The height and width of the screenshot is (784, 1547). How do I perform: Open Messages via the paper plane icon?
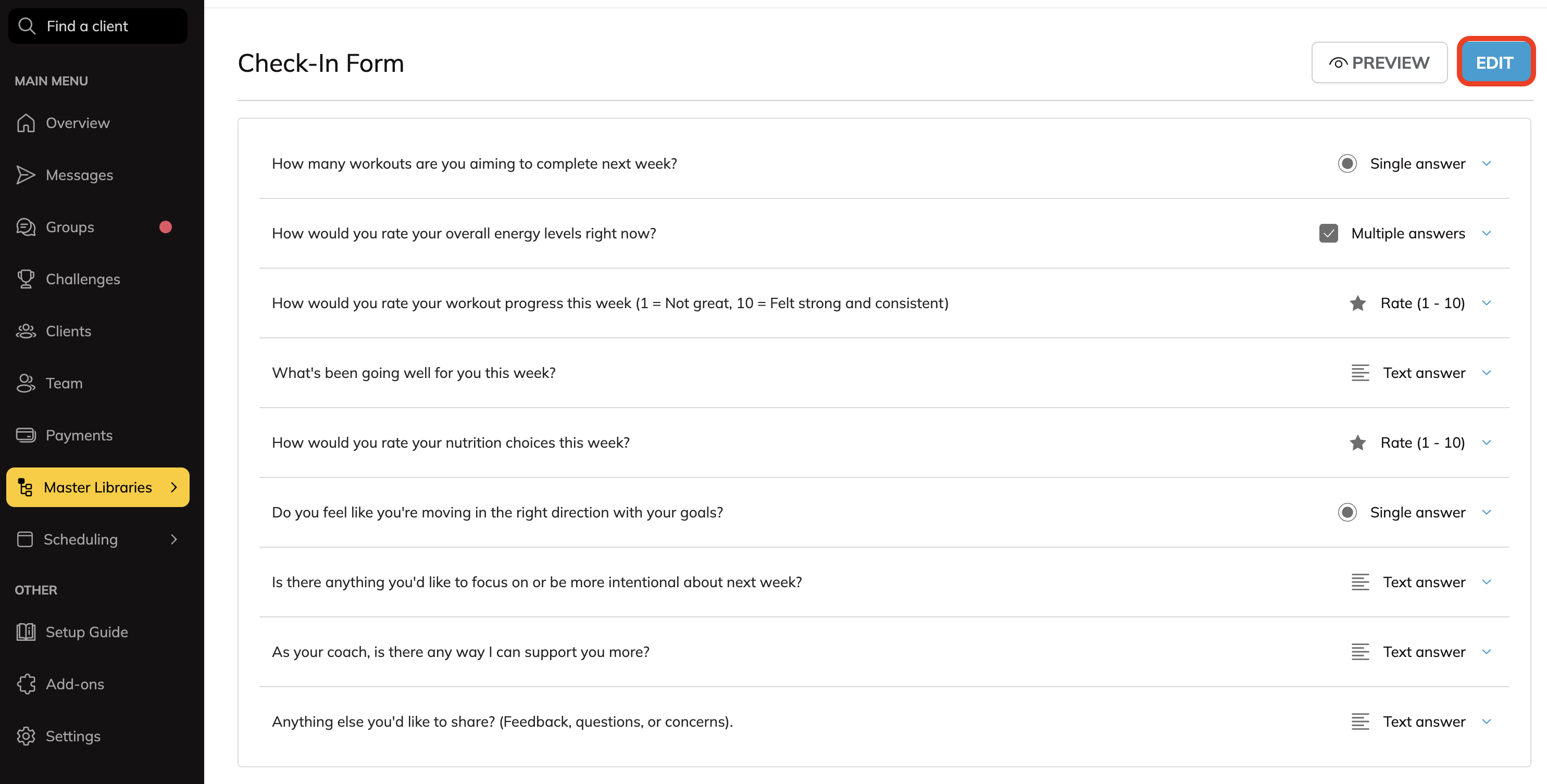click(26, 175)
